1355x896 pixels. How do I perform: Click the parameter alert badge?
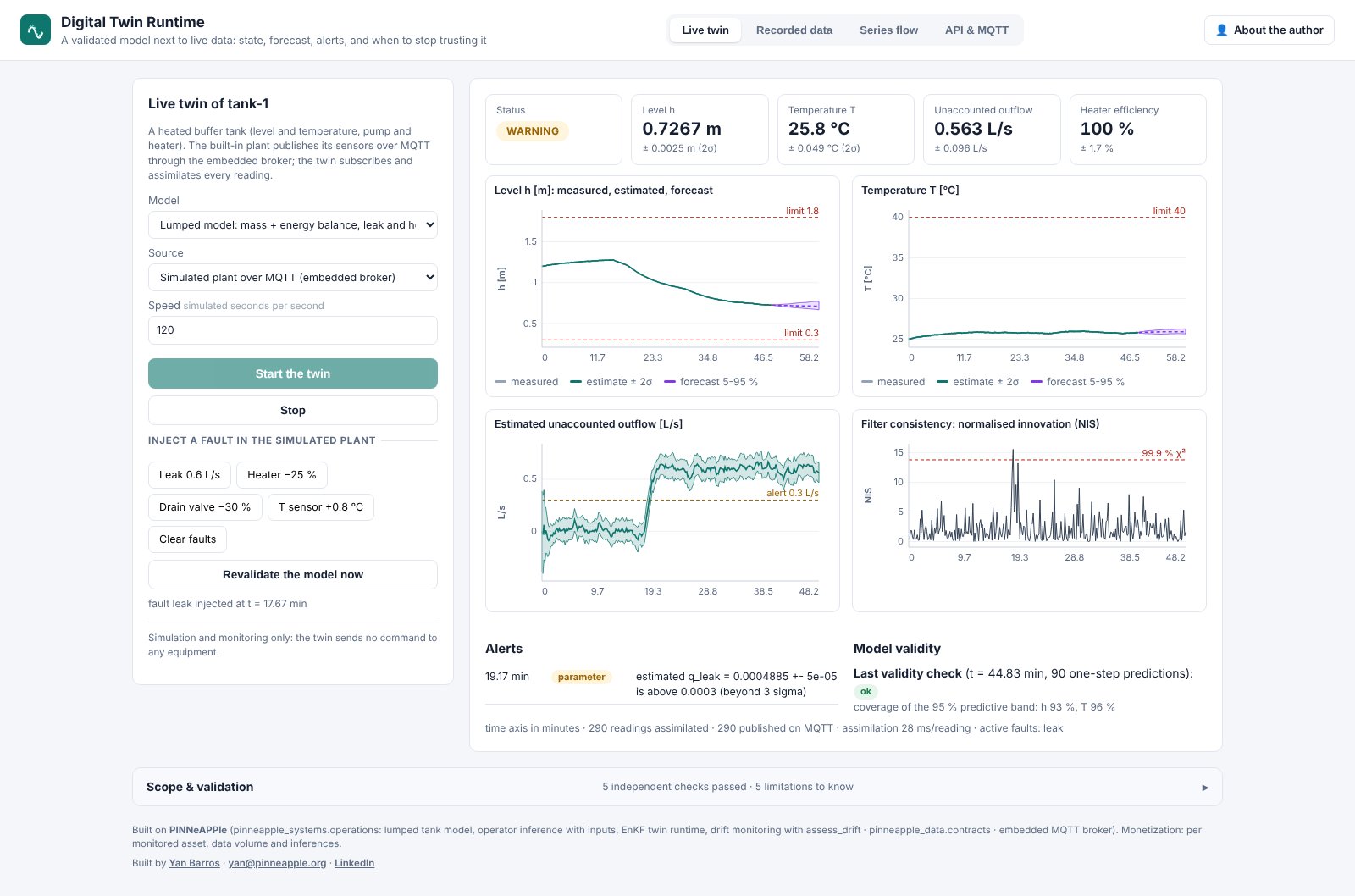point(581,677)
